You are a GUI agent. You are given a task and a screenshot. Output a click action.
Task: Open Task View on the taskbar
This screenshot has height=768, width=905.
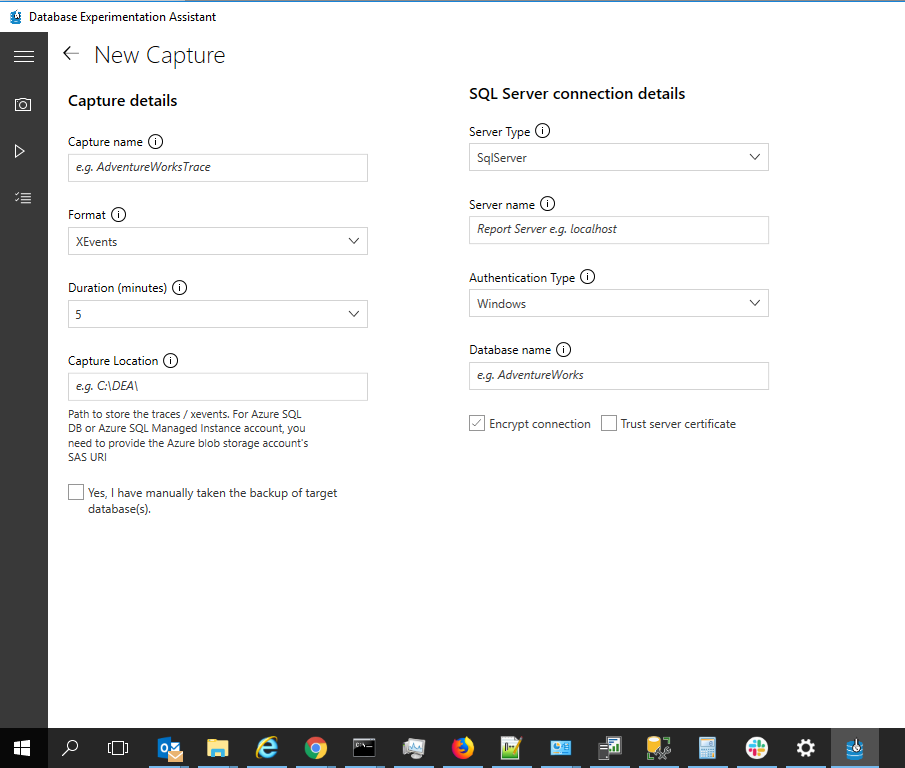click(x=118, y=748)
